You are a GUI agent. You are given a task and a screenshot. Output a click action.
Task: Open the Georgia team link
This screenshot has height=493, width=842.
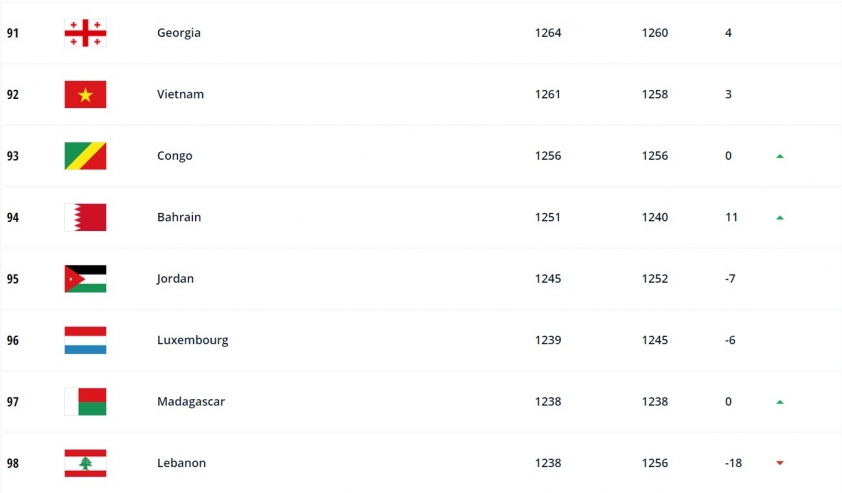[179, 33]
